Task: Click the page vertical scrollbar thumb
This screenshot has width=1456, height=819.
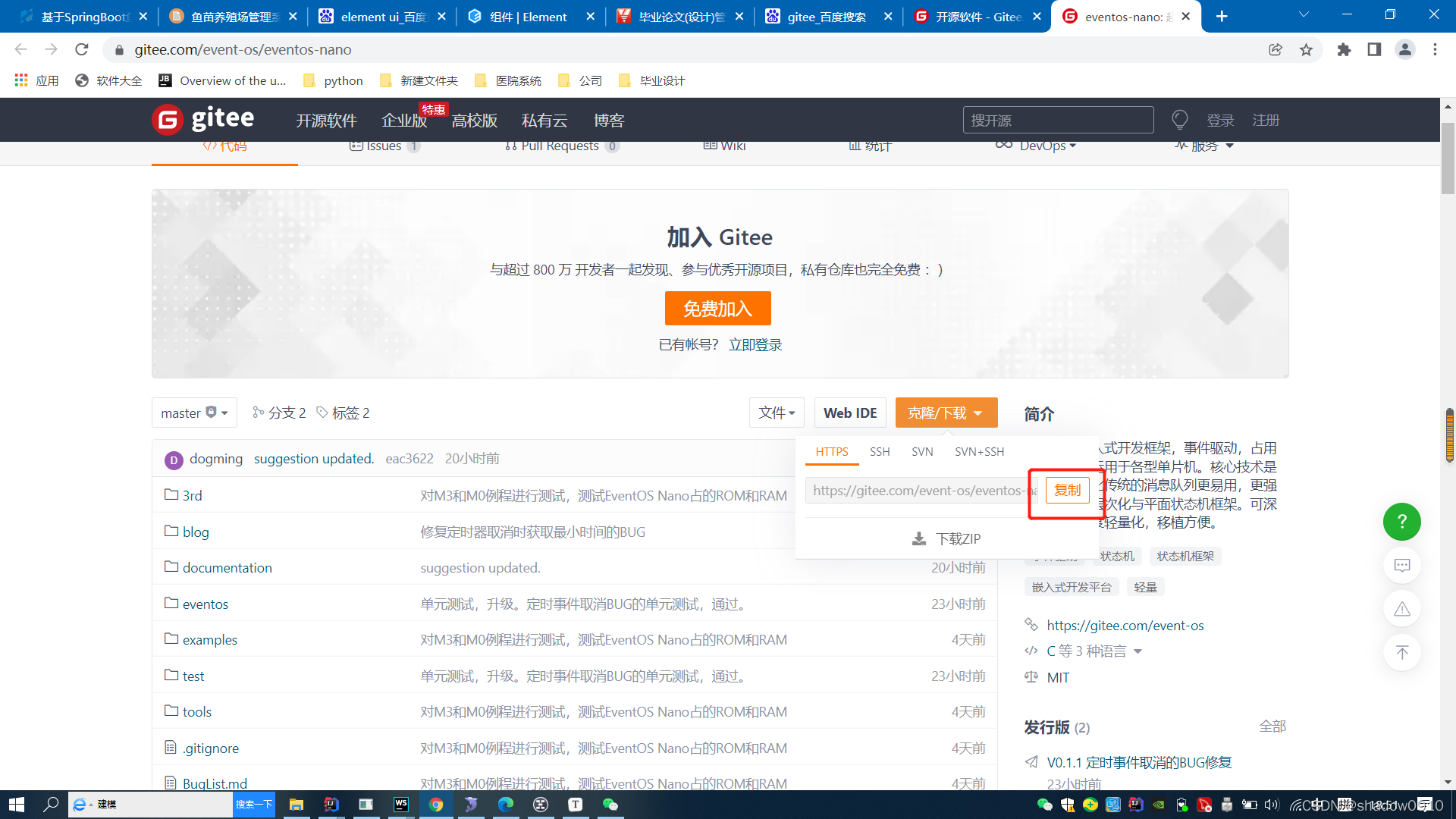Action: pyautogui.click(x=1448, y=158)
